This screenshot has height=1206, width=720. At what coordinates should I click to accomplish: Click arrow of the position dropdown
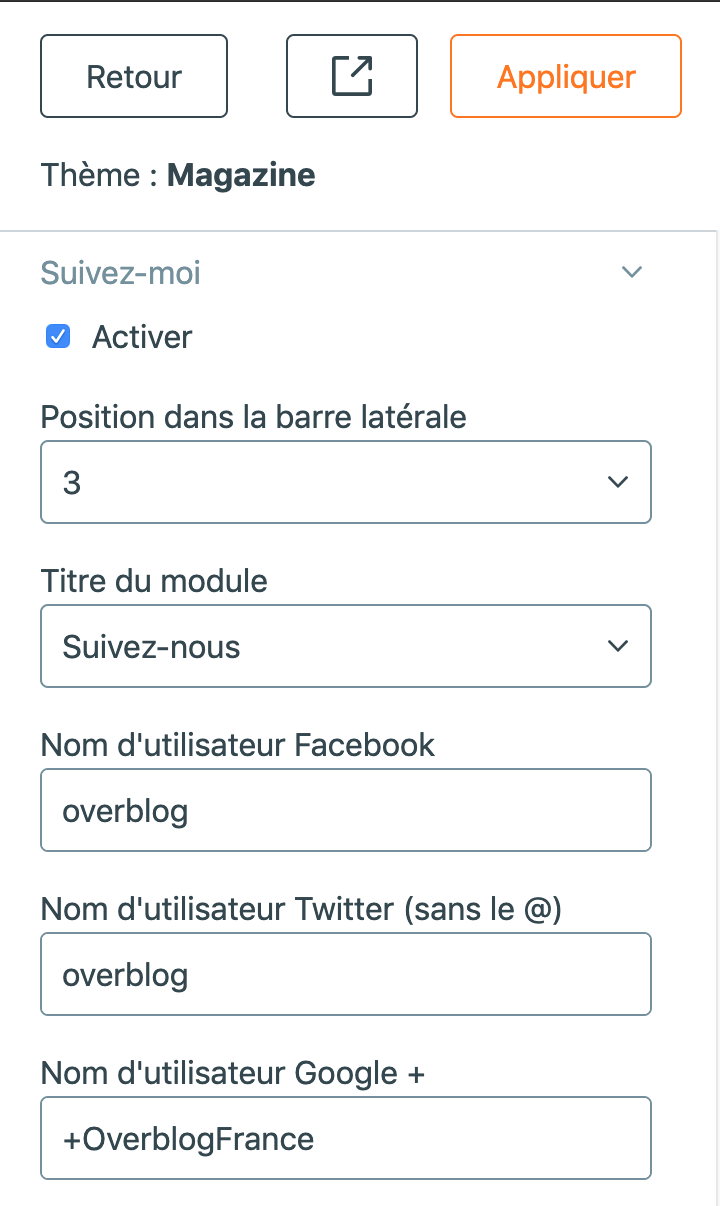point(618,482)
